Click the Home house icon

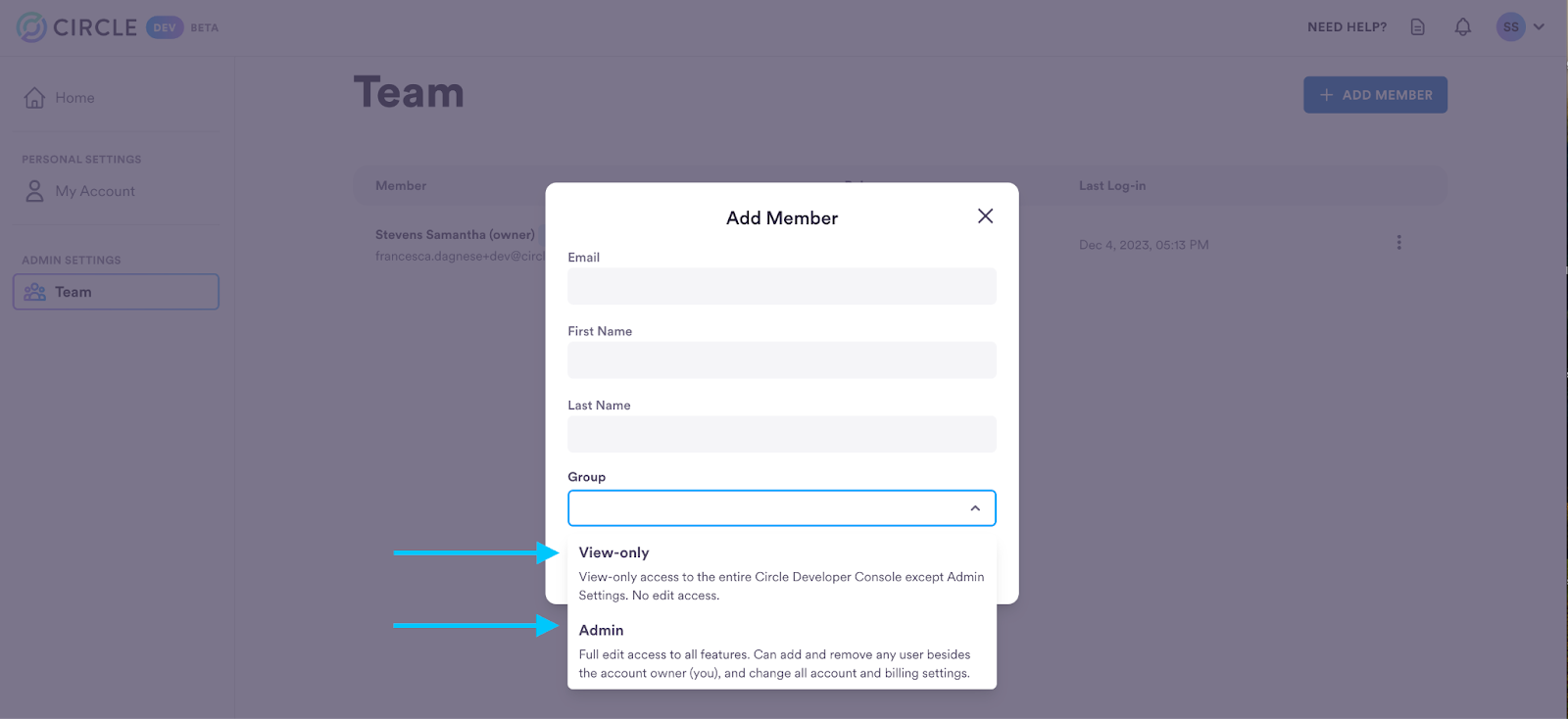pyautogui.click(x=35, y=98)
